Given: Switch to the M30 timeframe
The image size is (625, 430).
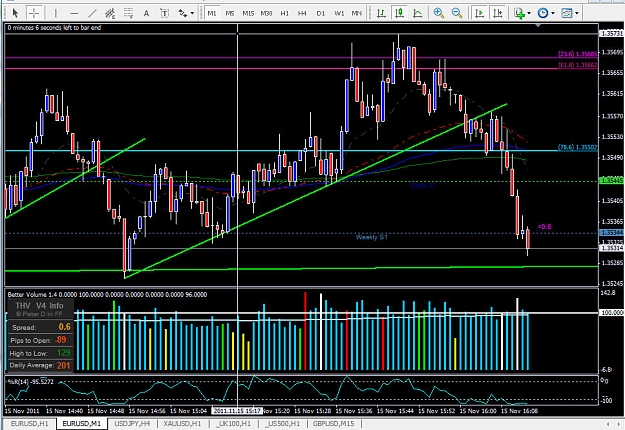Looking at the screenshot, I should pyautogui.click(x=266, y=13).
